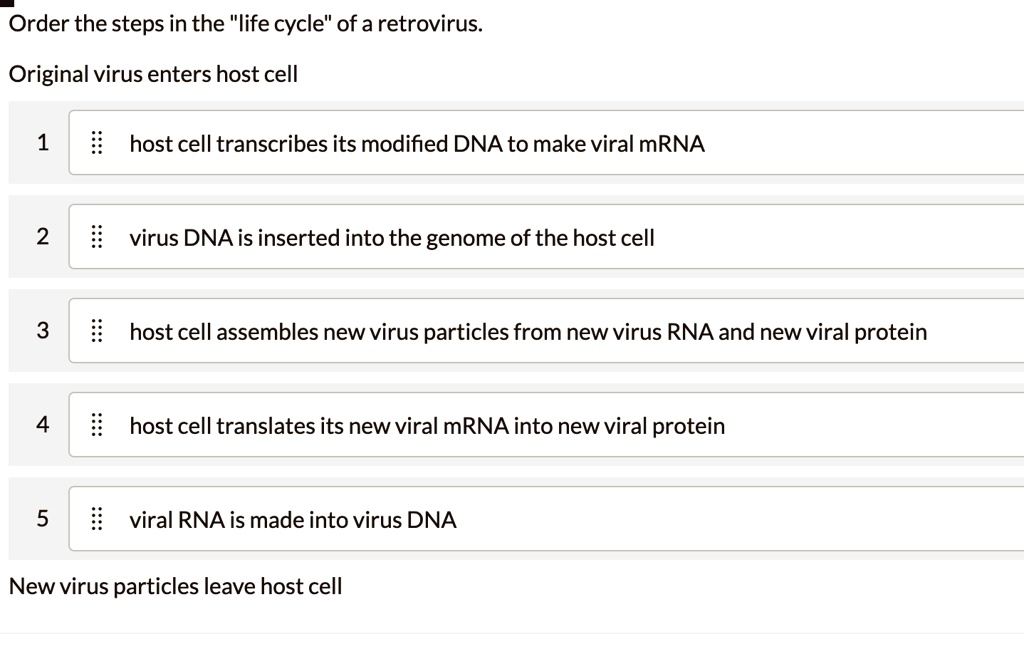Select the position number 3 label

(x=42, y=331)
